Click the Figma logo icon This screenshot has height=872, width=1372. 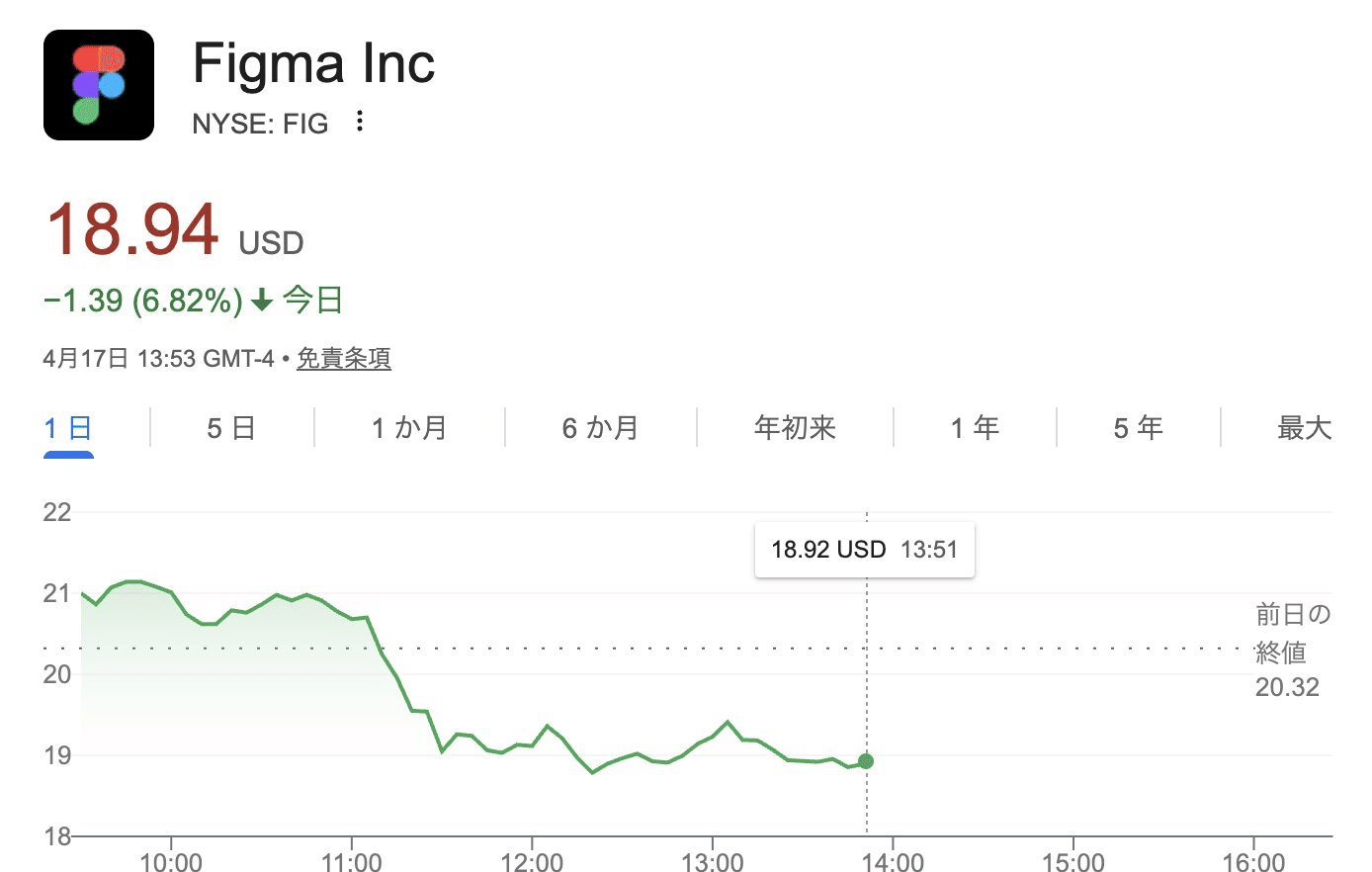pos(99,85)
